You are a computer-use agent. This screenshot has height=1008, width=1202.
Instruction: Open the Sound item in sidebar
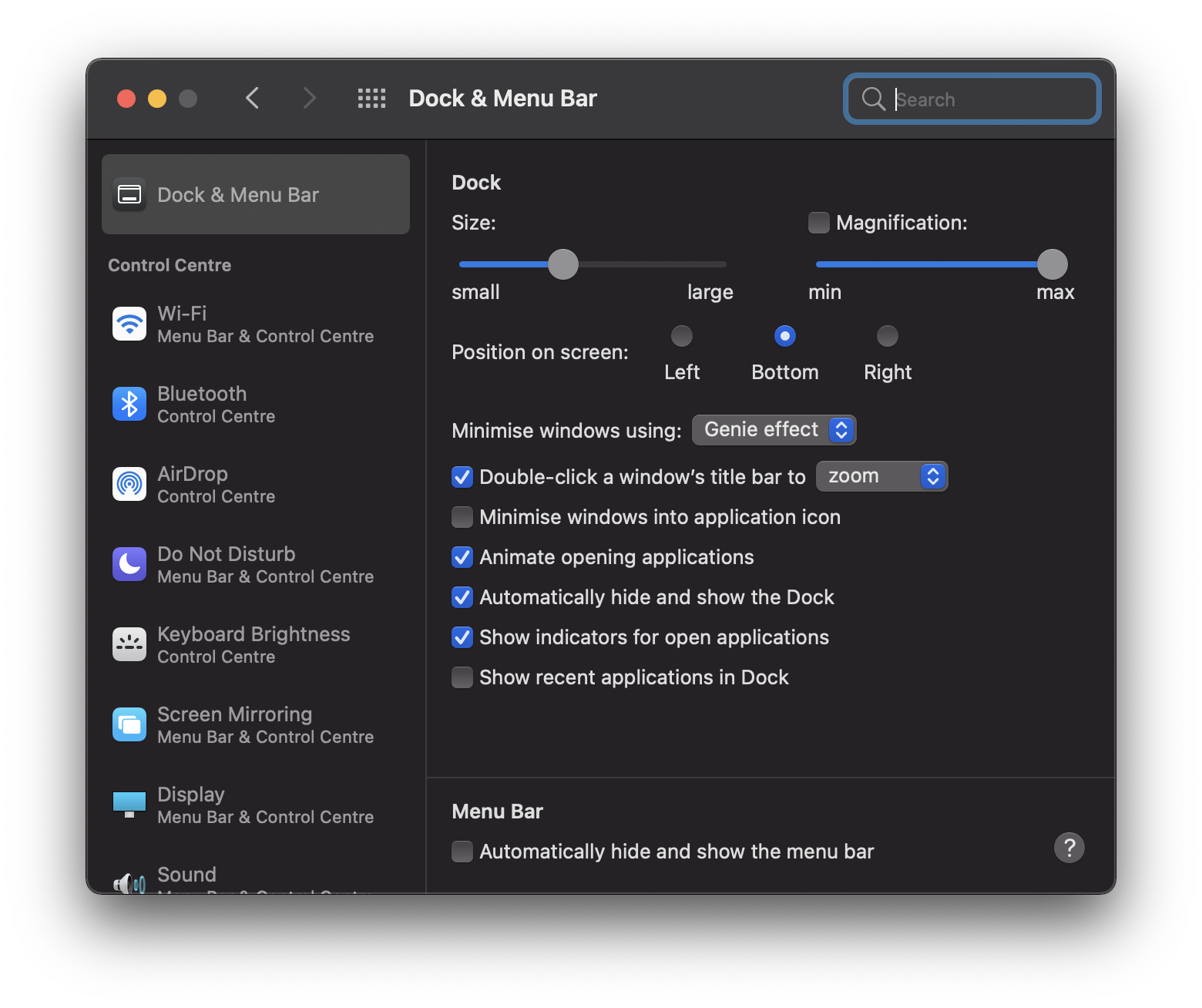[x=187, y=875]
